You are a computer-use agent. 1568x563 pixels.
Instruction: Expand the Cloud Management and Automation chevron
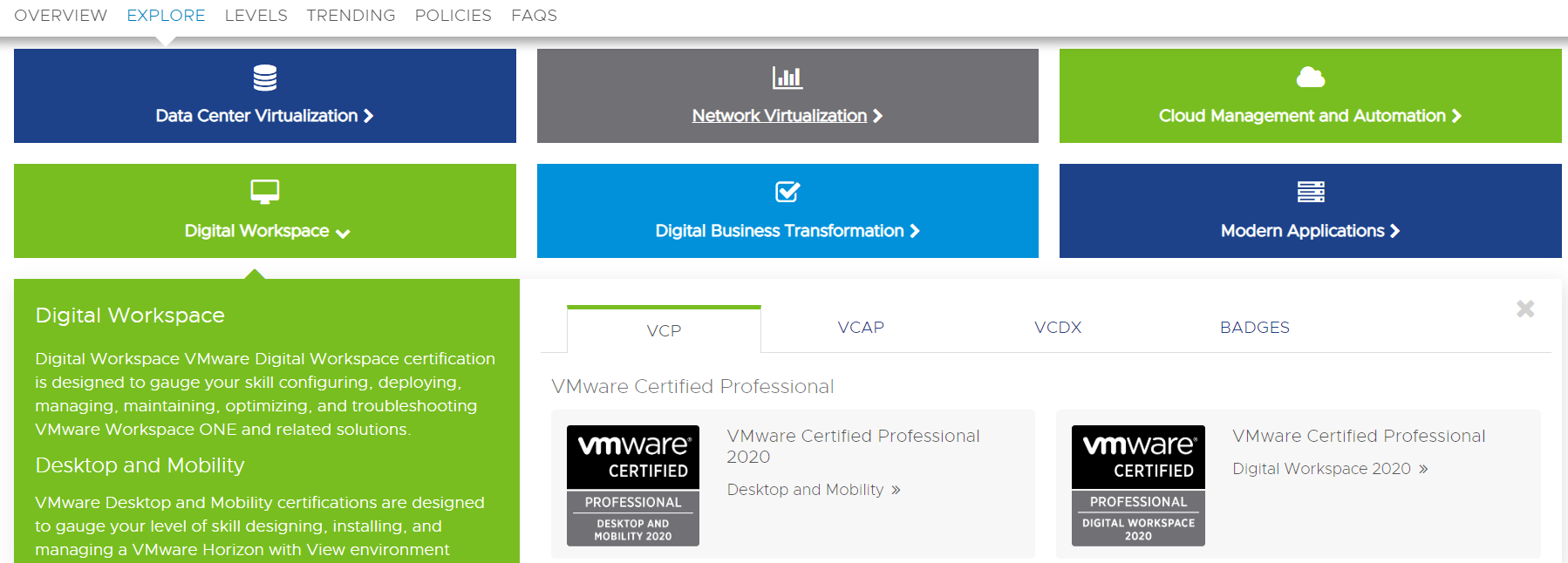point(1456,116)
